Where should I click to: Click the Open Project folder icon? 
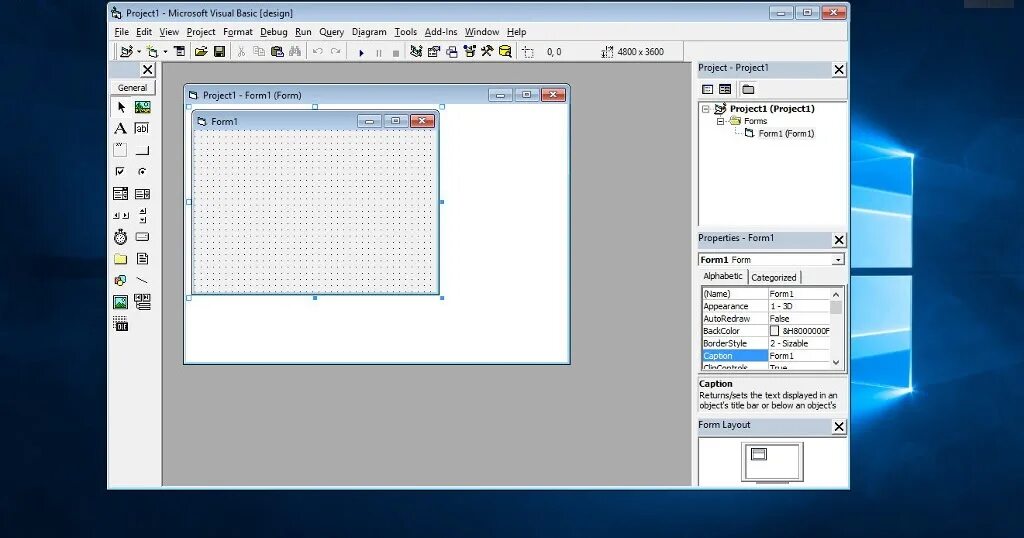point(201,52)
